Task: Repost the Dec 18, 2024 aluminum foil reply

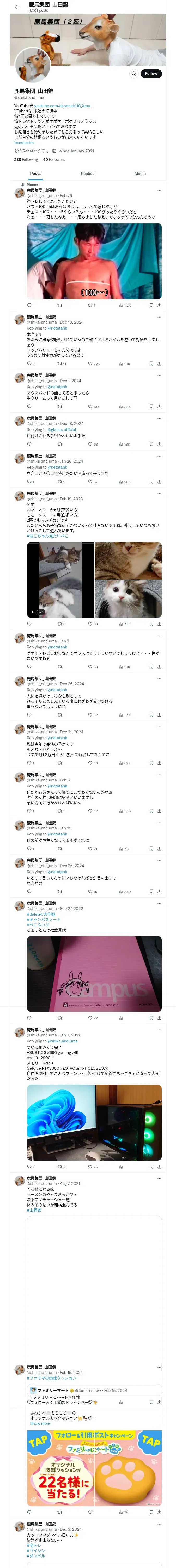Action: 60,364
